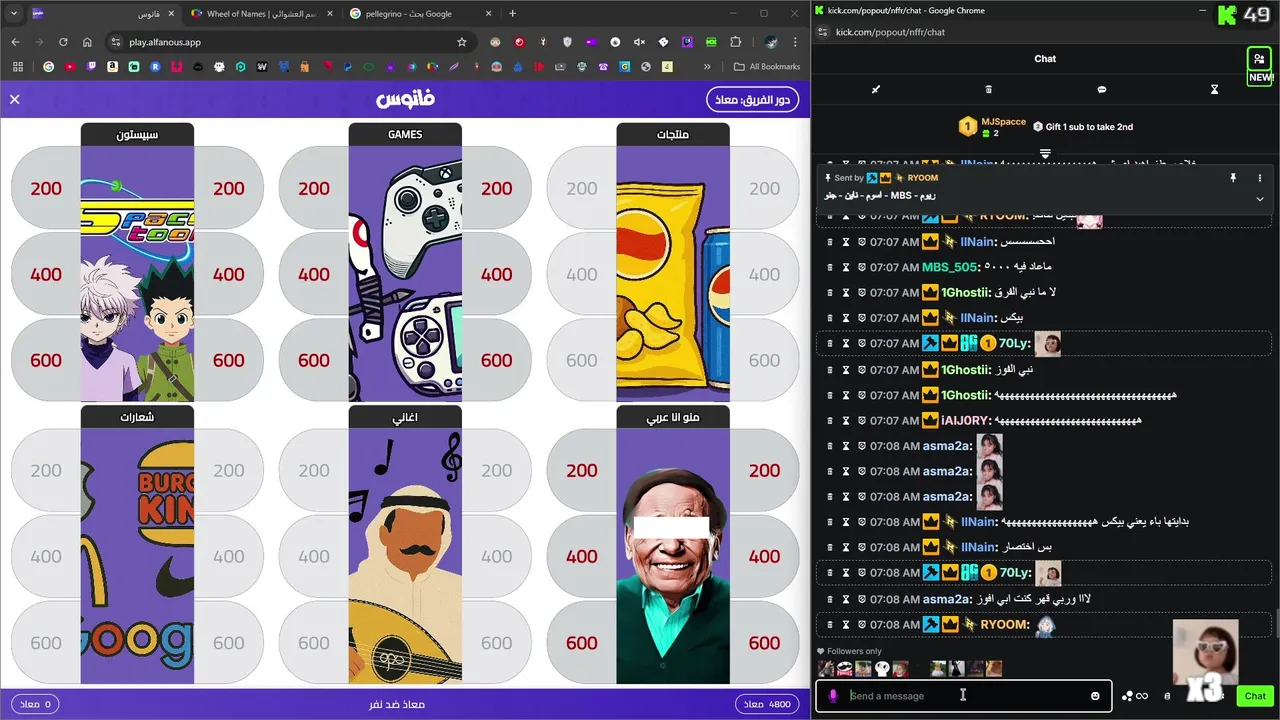This screenshot has width=1280, height=720.
Task: Open the apps grid in bookmarks bar
Action: pos(16,67)
